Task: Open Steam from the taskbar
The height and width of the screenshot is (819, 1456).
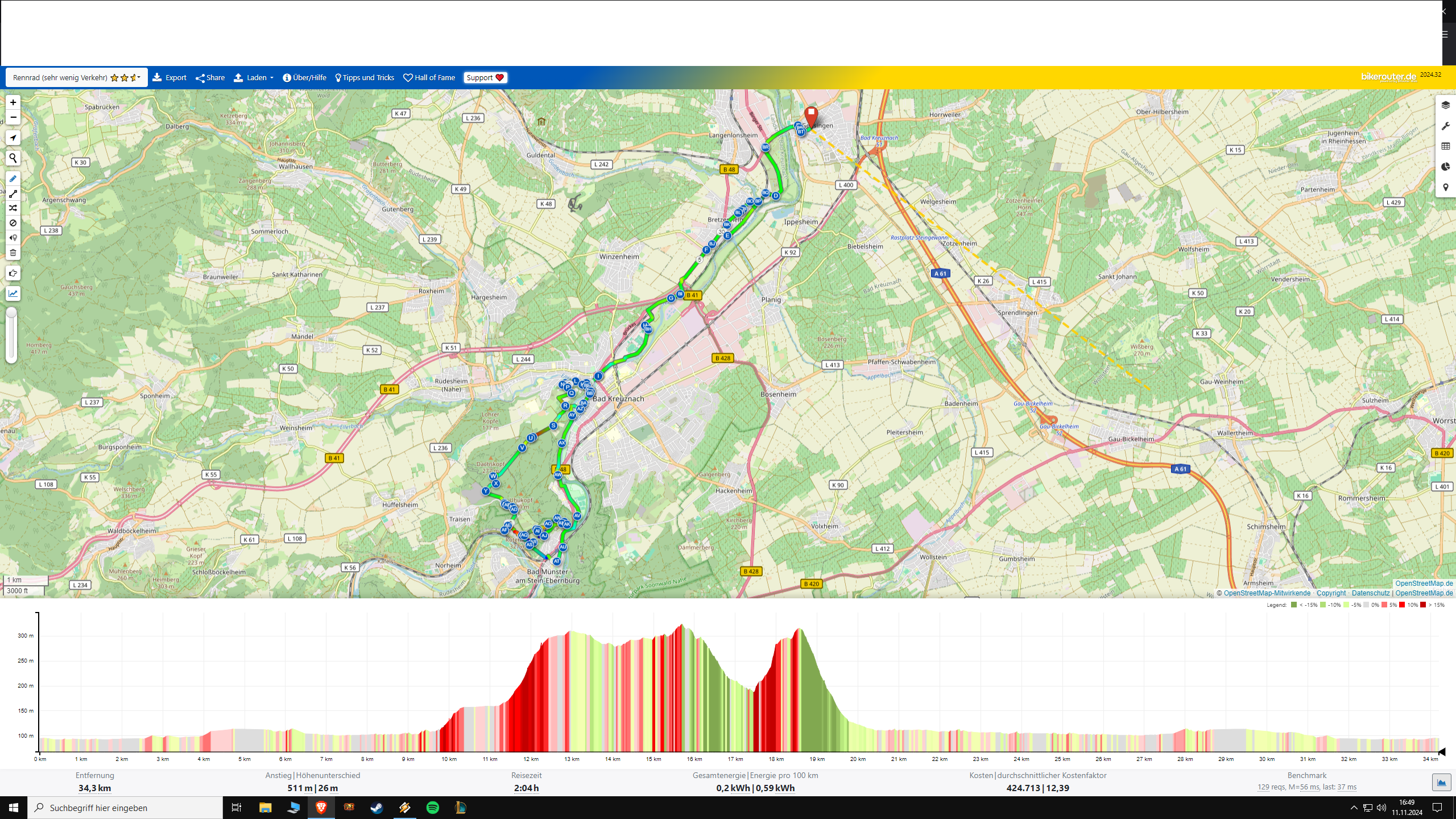Action: tap(377, 808)
